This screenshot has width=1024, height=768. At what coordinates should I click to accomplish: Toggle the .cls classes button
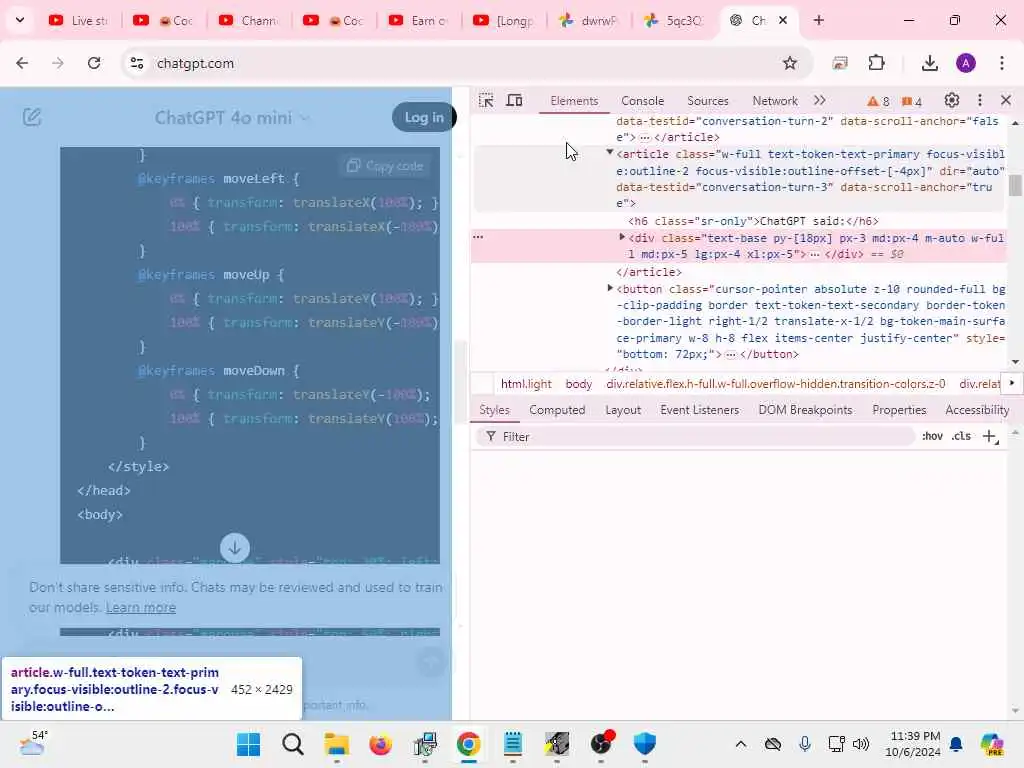[x=961, y=436]
